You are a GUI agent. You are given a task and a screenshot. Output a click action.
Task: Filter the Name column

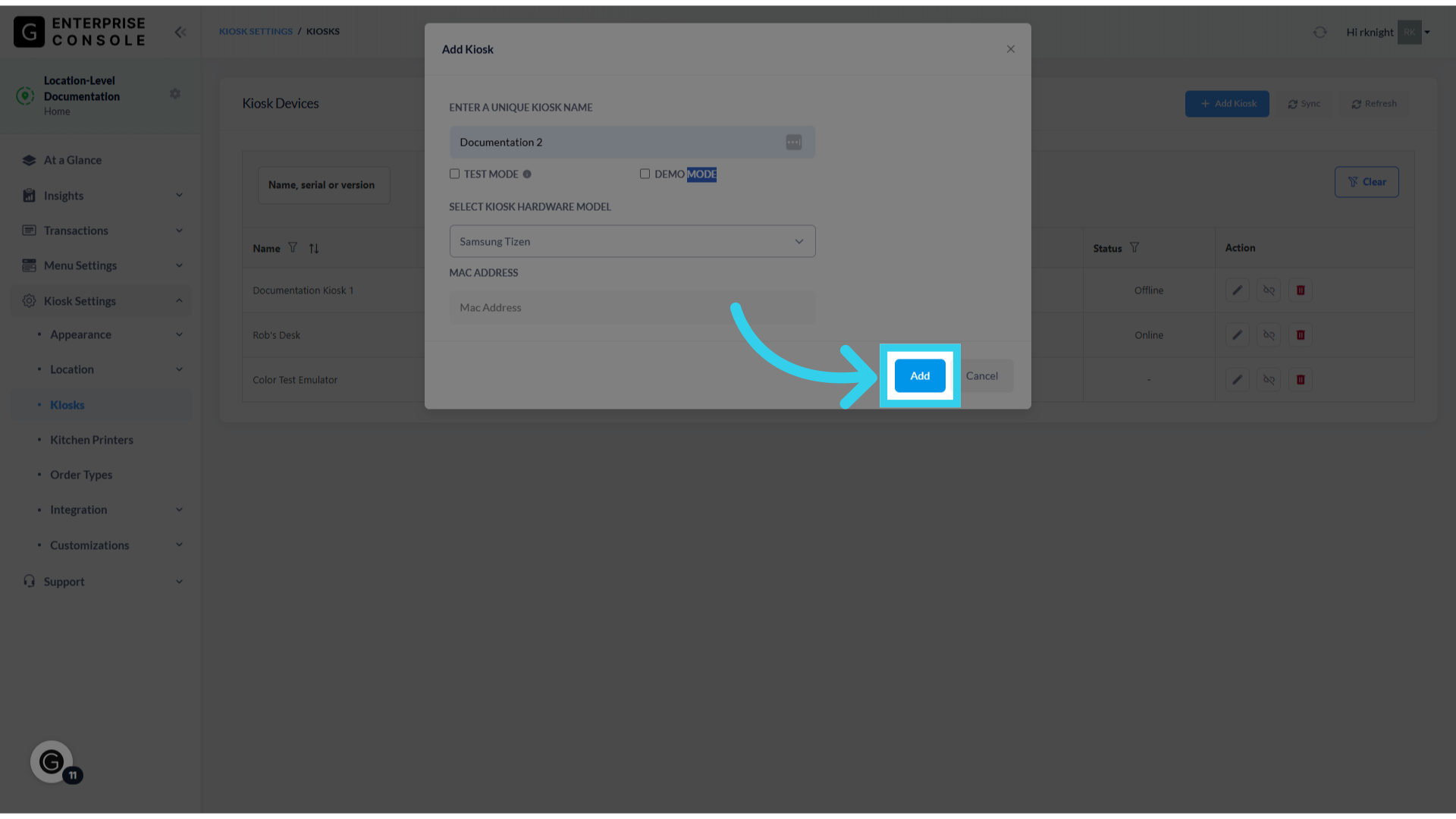click(x=293, y=248)
